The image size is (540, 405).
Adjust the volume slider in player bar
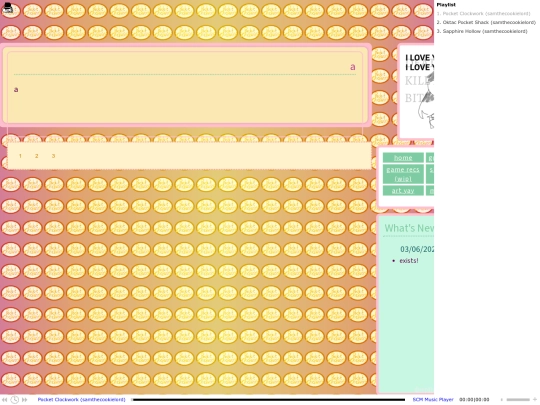coord(518,399)
